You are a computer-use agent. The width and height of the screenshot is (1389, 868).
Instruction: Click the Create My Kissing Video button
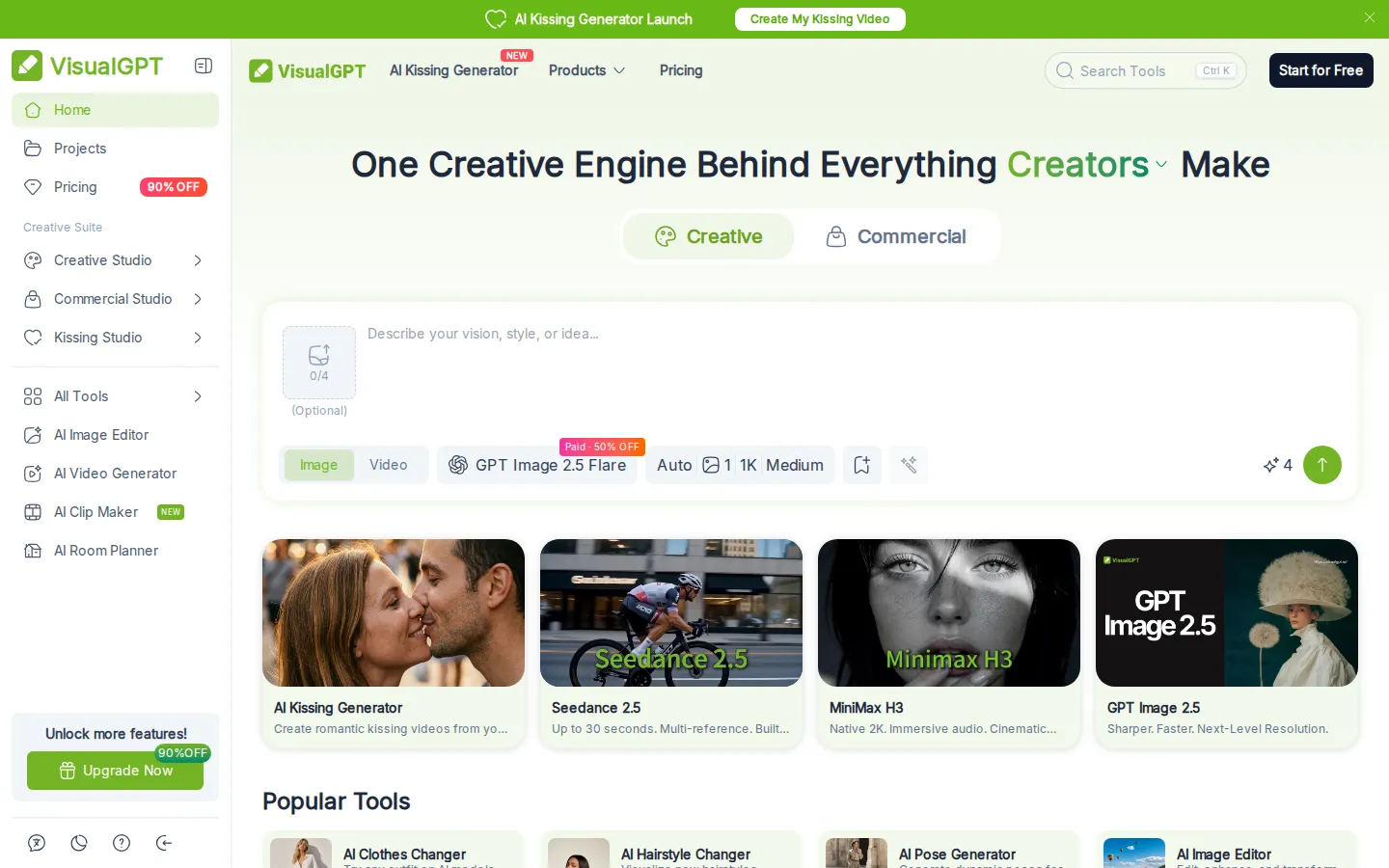pyautogui.click(x=820, y=19)
